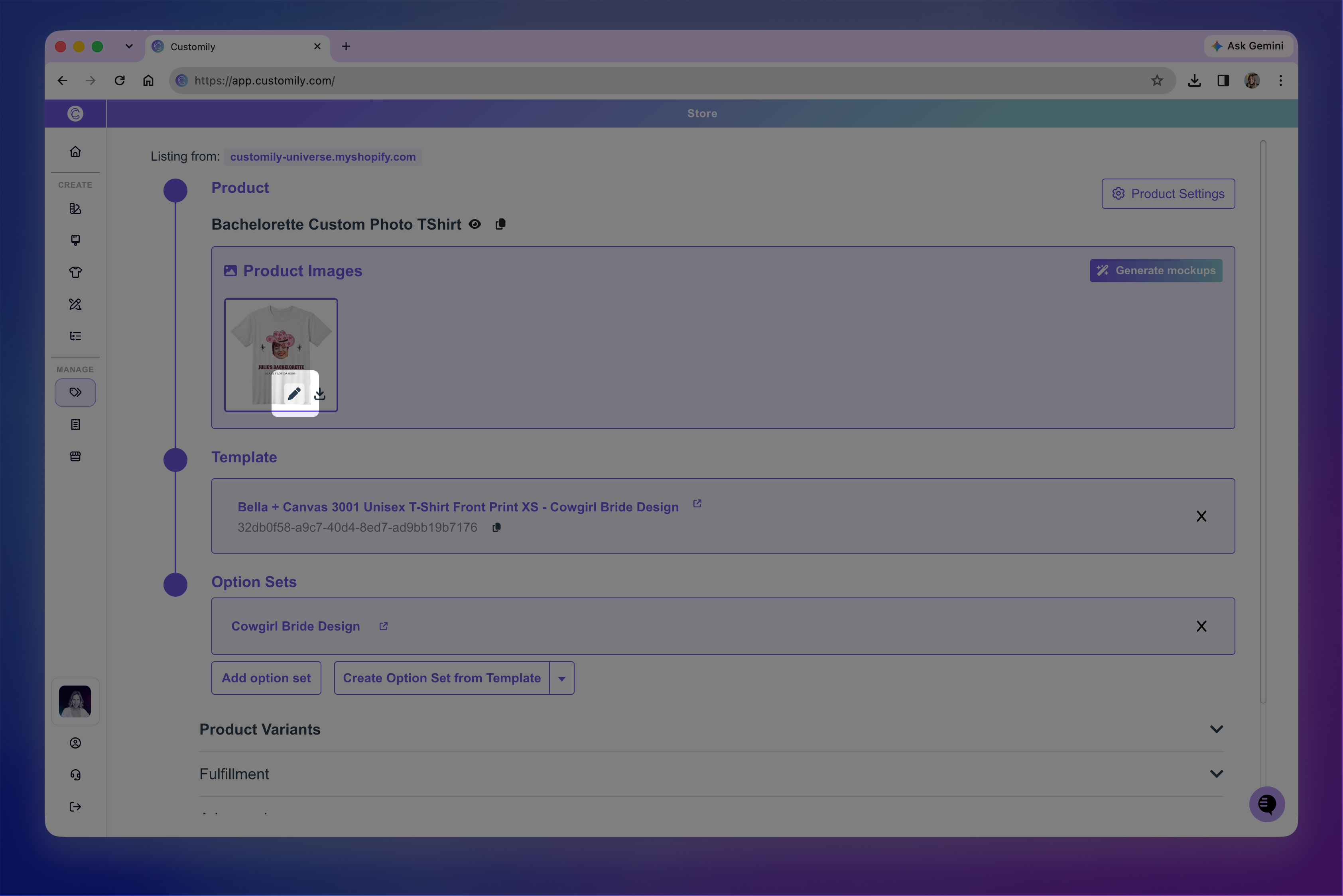This screenshot has width=1343, height=896.
Task: Open Cowgirl Bride Design external link icon
Action: (384, 626)
